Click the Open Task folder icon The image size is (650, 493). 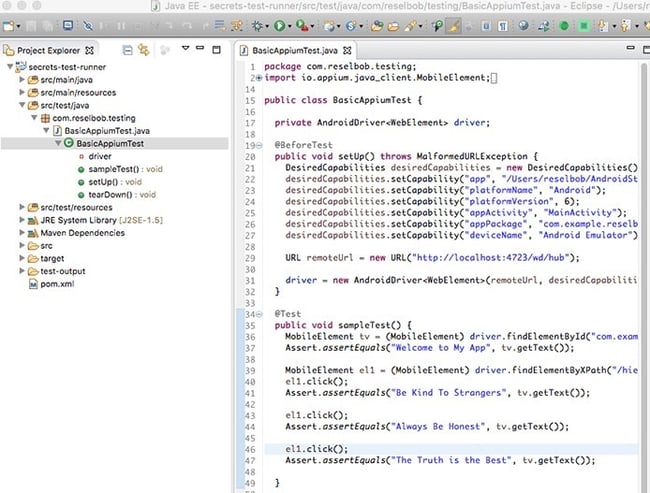pyautogui.click(x=393, y=26)
